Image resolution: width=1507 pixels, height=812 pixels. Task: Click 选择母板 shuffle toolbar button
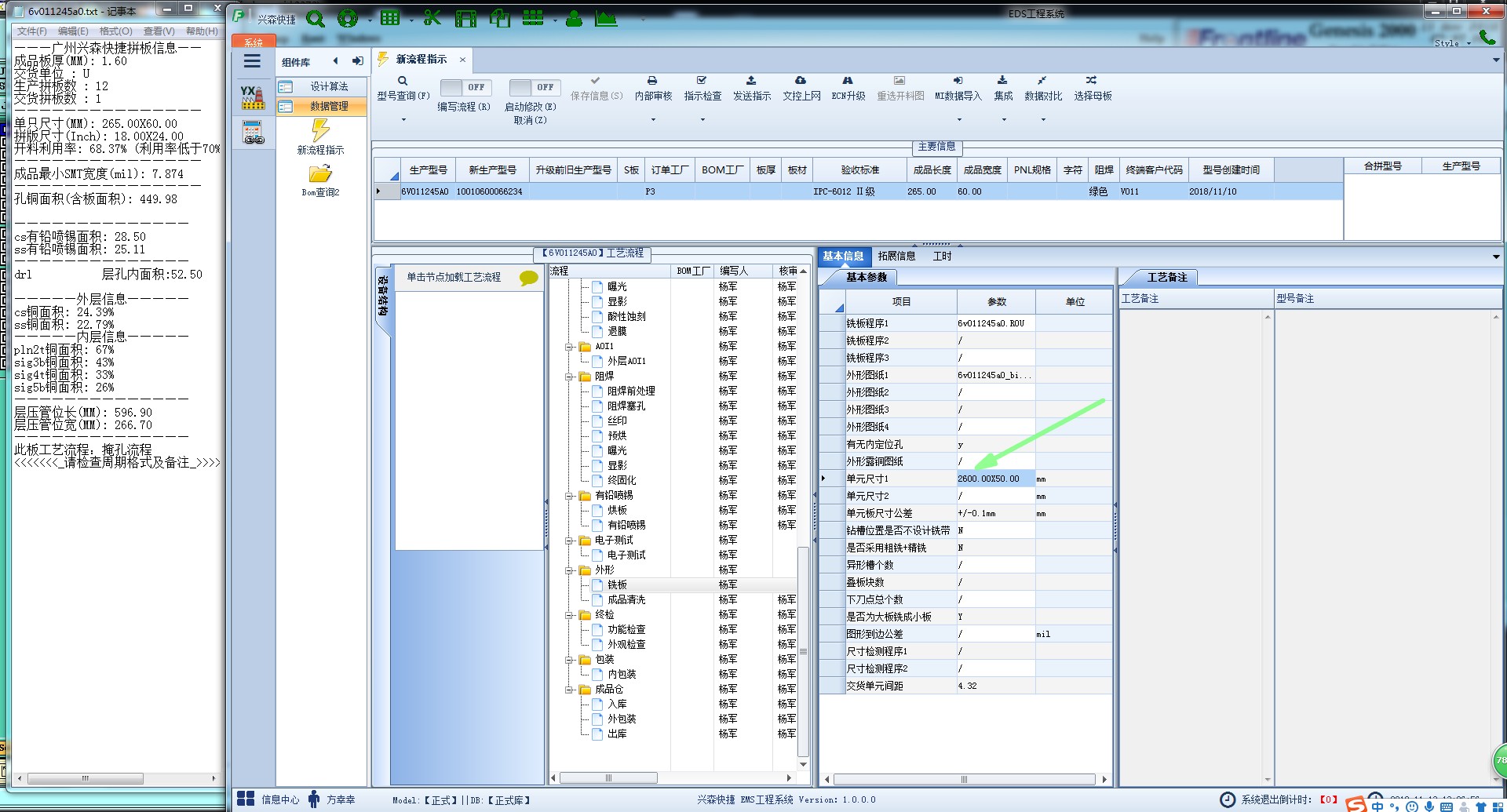(1093, 89)
